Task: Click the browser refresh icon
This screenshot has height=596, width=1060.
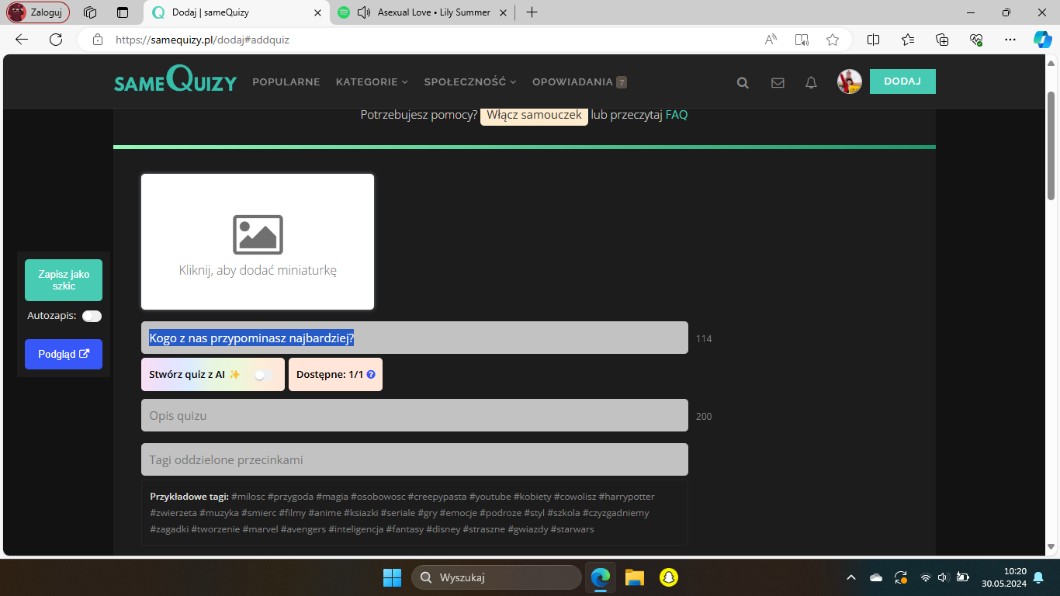Action: 56,40
